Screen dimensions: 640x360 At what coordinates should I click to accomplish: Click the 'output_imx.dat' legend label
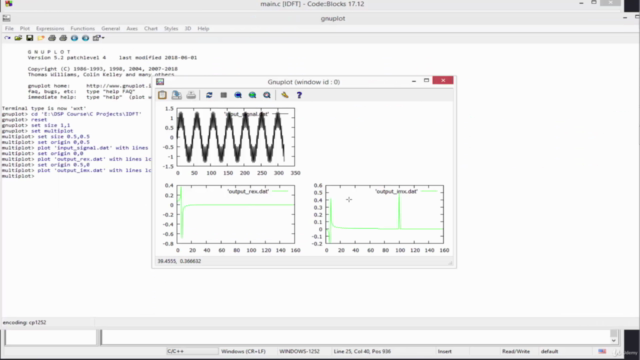(x=397, y=191)
